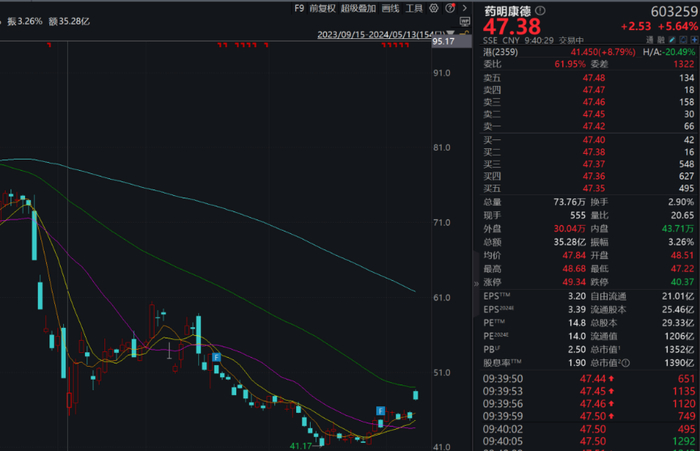Click the 委比 value 61.95%
Viewport: 700px width, 451px height.
(x=570, y=64)
